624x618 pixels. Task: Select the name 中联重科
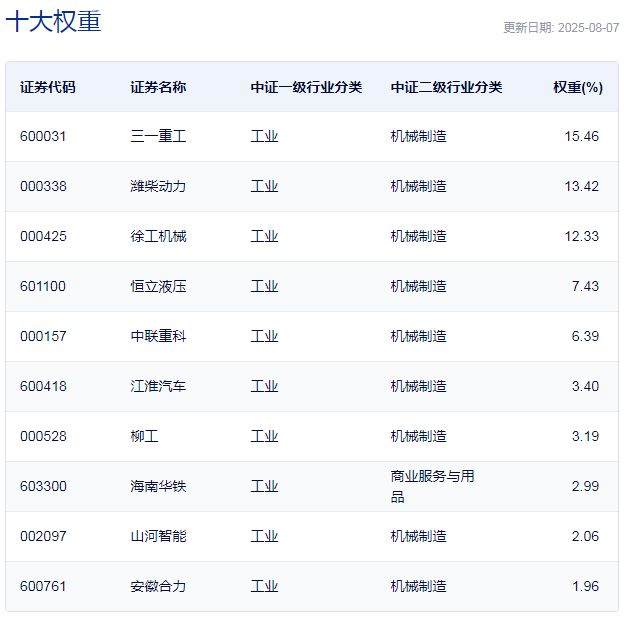158,336
